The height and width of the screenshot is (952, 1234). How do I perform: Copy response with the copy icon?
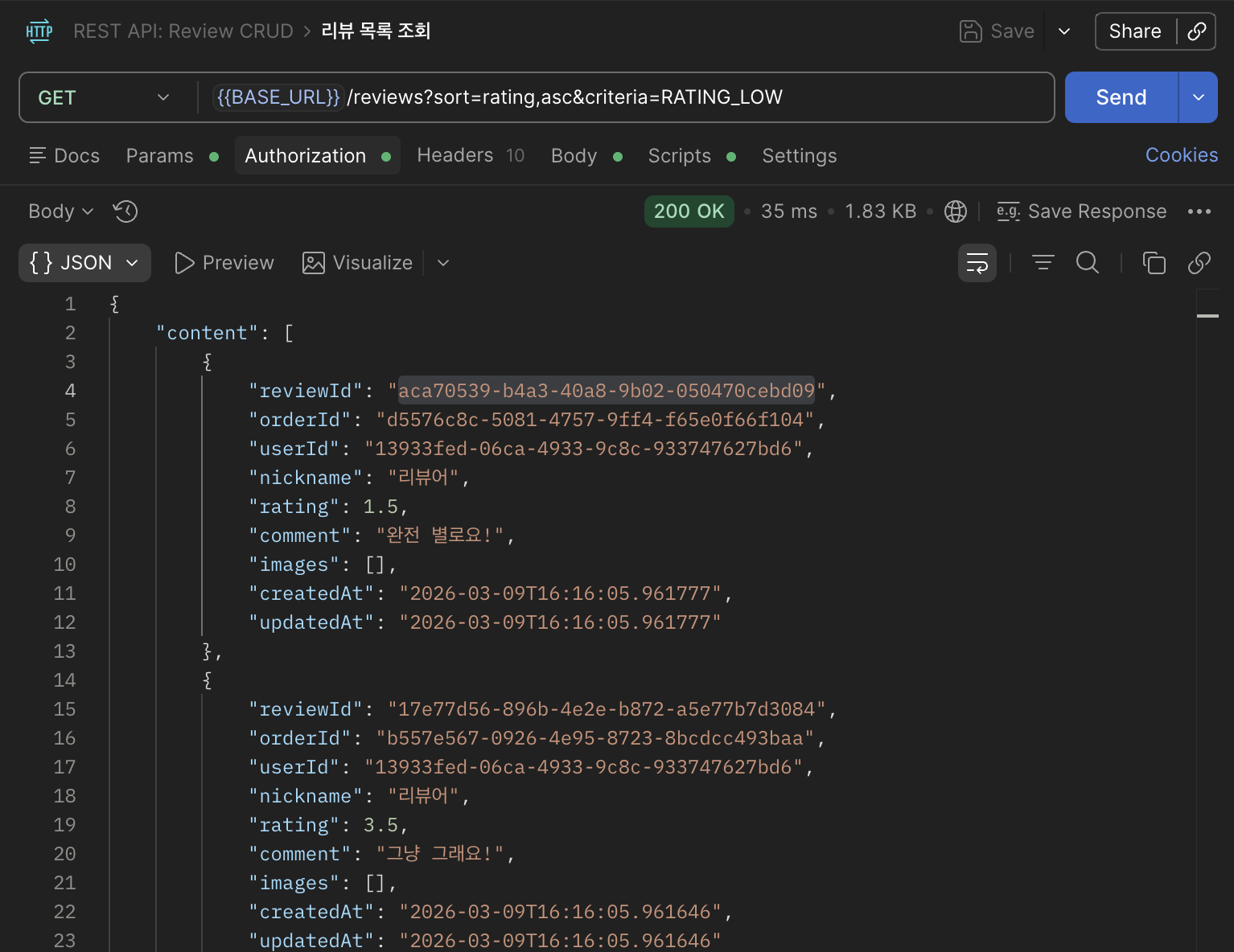pyautogui.click(x=1154, y=263)
